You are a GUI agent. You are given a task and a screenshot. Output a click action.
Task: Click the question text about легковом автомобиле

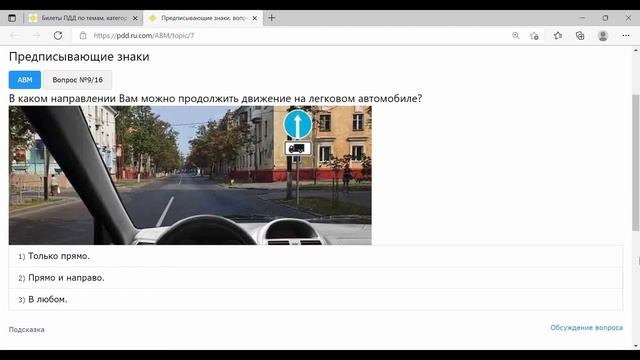point(216,98)
